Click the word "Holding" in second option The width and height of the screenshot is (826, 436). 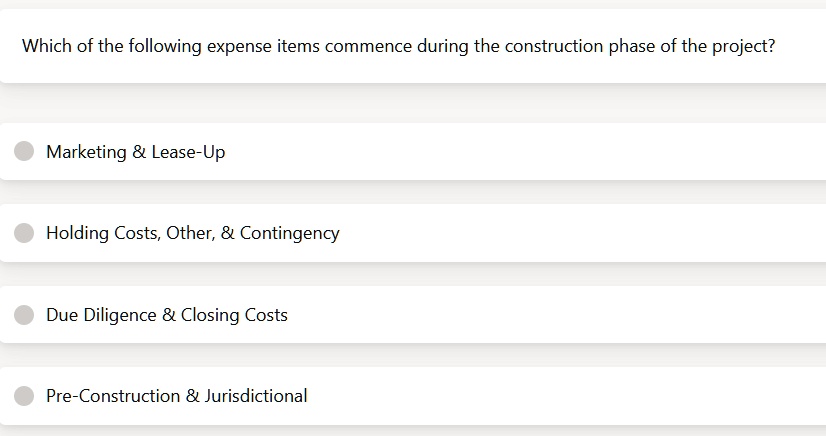point(77,233)
